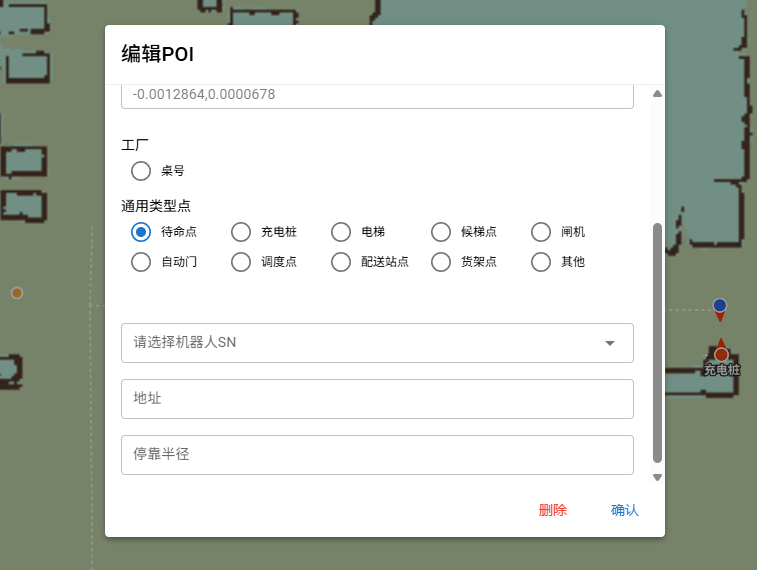
Task: Focus the 停靠半径 input field
Action: 377,455
